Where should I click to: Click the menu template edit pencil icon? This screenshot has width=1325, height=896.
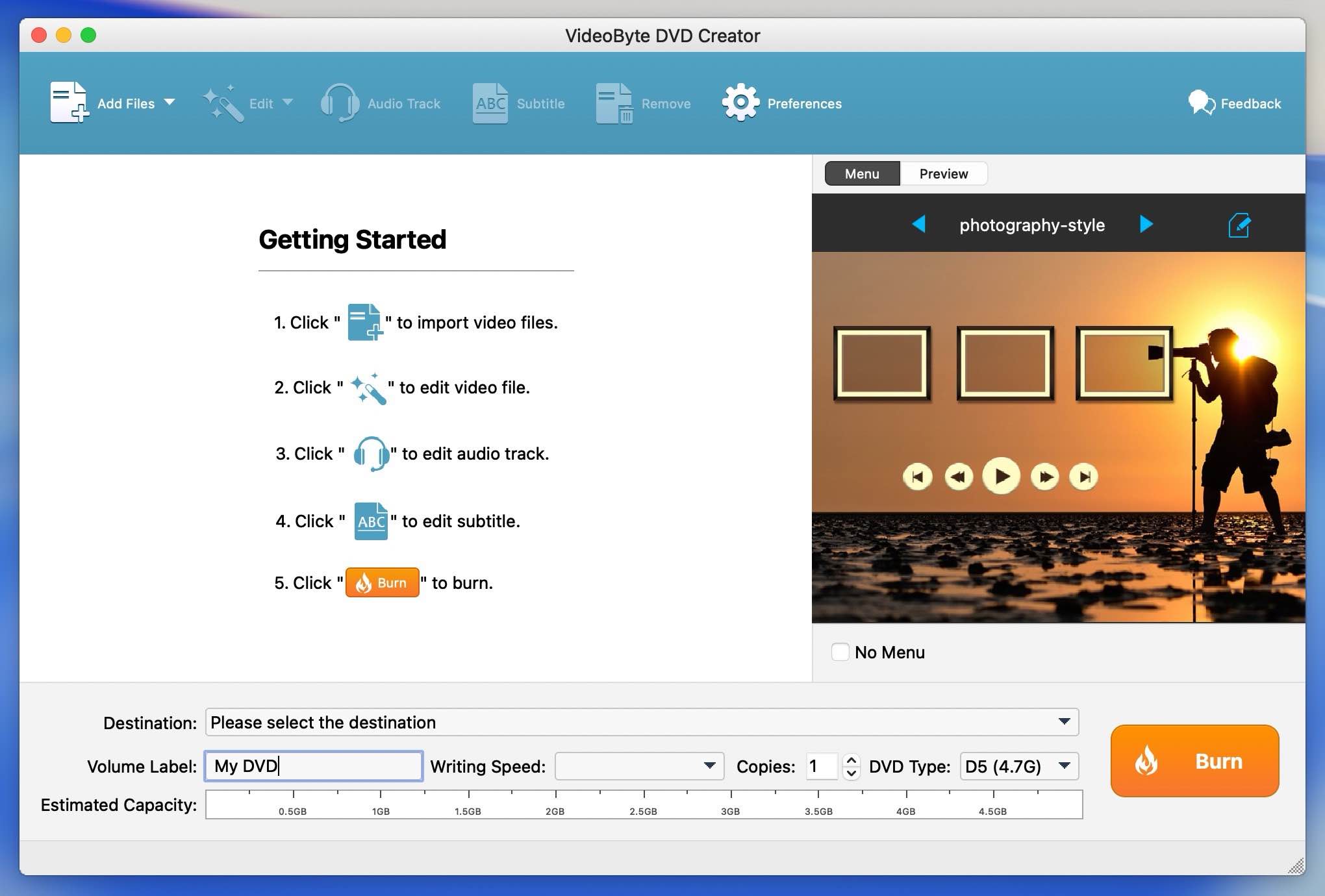point(1239,225)
